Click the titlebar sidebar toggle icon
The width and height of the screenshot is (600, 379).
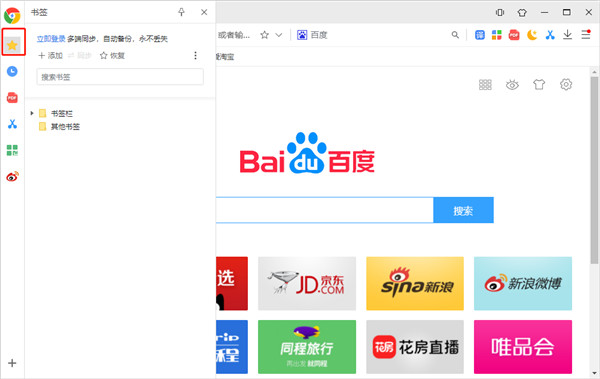500,12
